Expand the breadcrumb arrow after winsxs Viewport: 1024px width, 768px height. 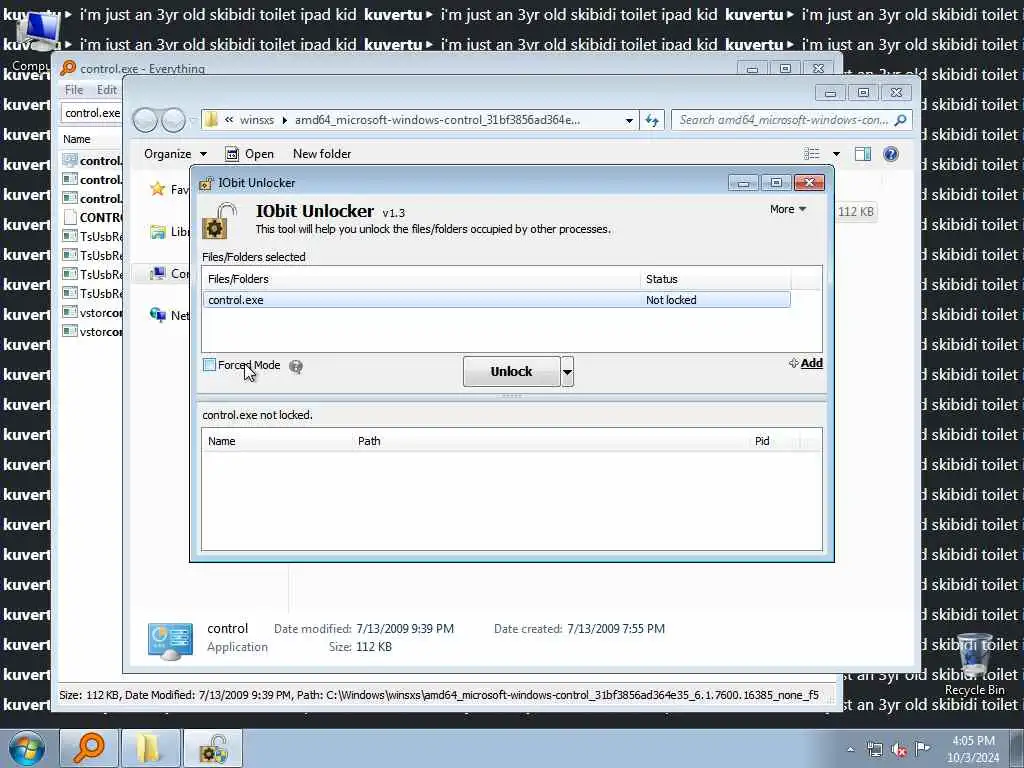[285, 120]
